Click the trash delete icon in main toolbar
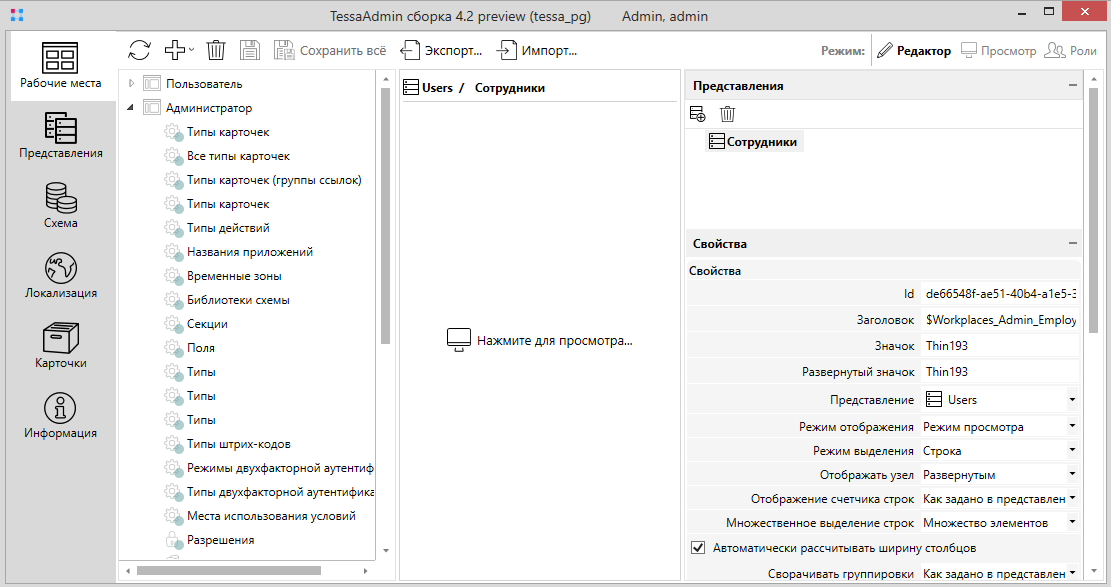The height and width of the screenshot is (587, 1111). [216, 50]
